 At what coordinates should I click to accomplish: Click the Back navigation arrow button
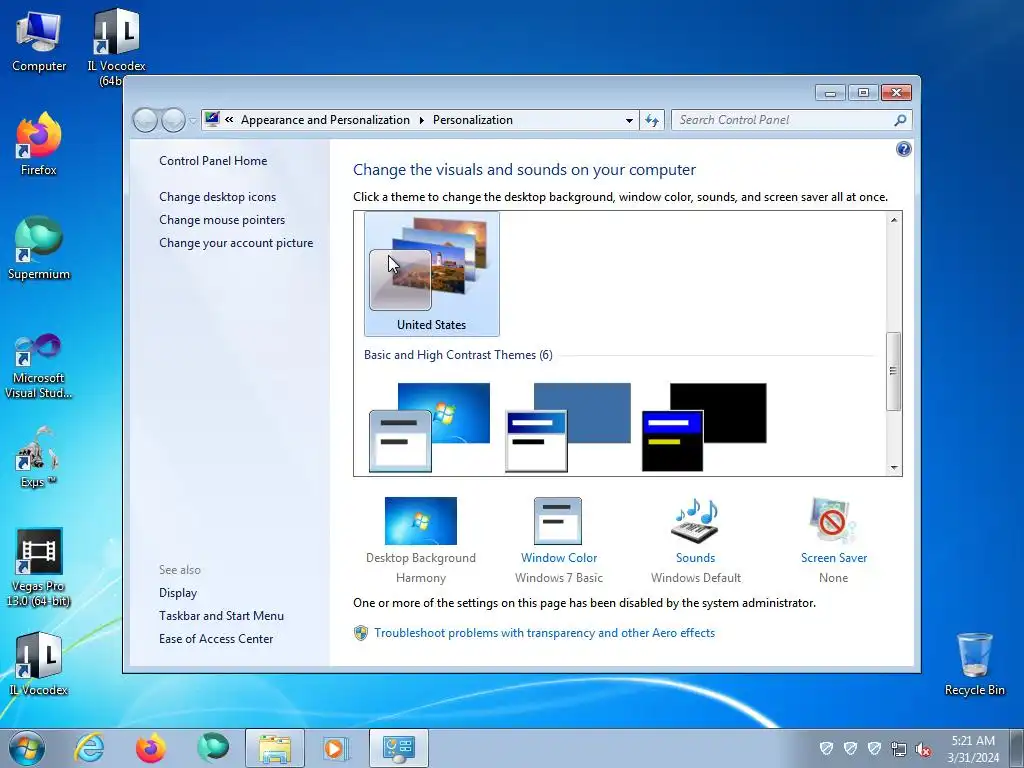[145, 120]
